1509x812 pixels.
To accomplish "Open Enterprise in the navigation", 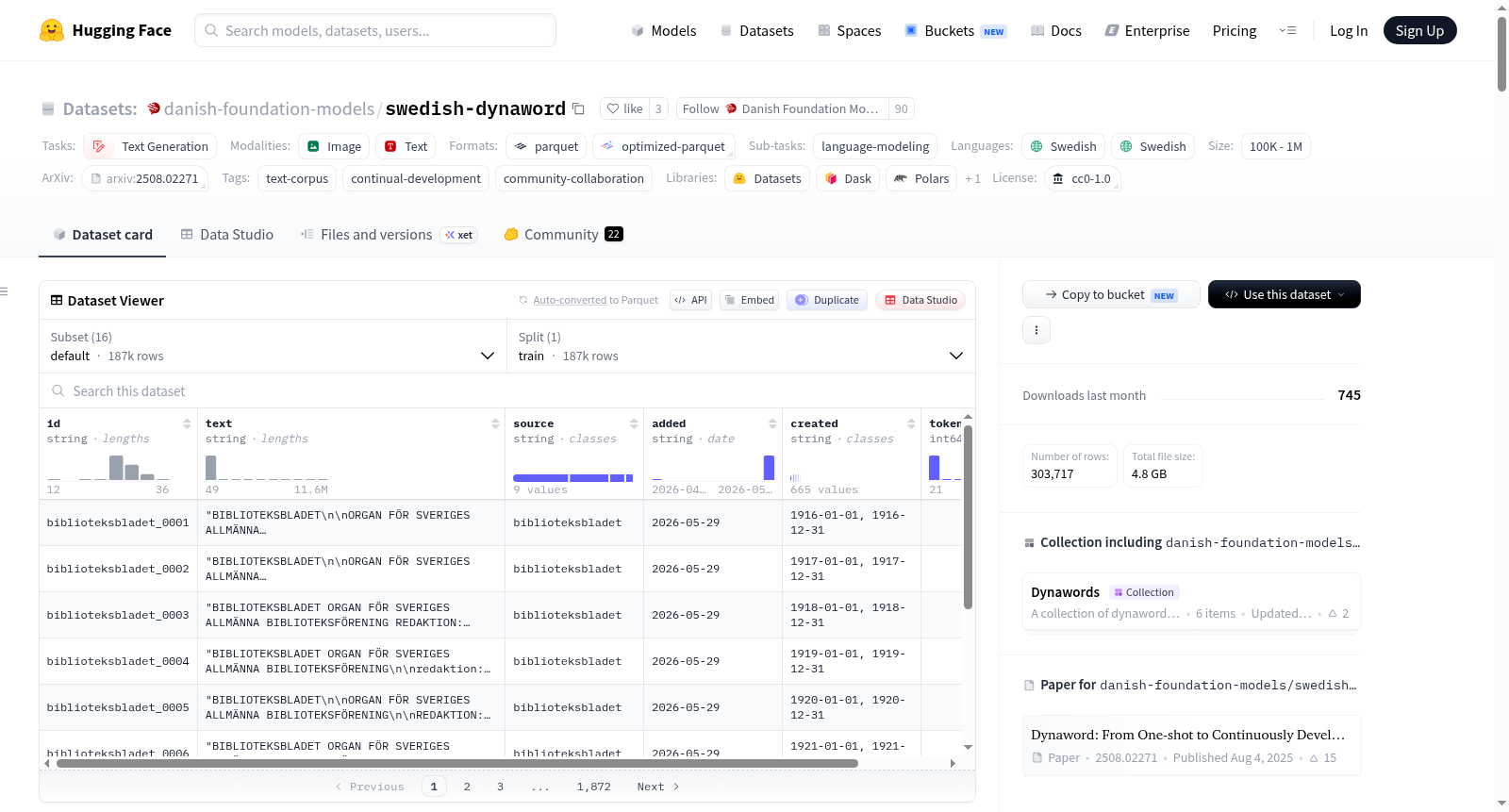I will (x=1147, y=30).
